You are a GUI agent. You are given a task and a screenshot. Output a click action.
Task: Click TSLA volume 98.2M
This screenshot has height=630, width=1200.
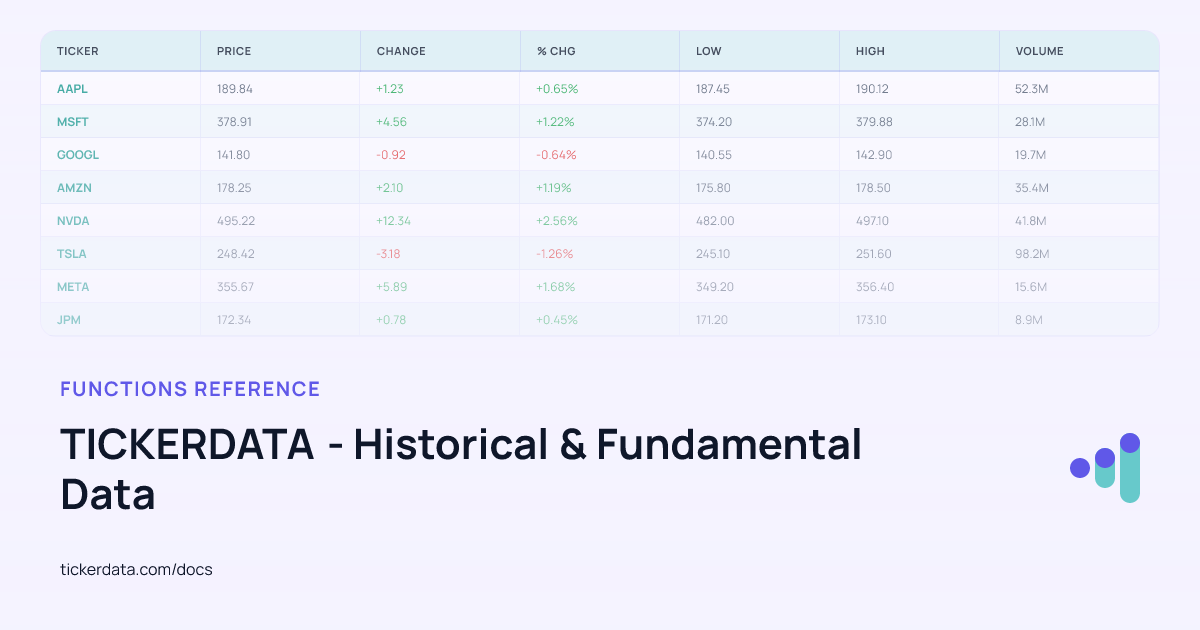click(x=1033, y=253)
